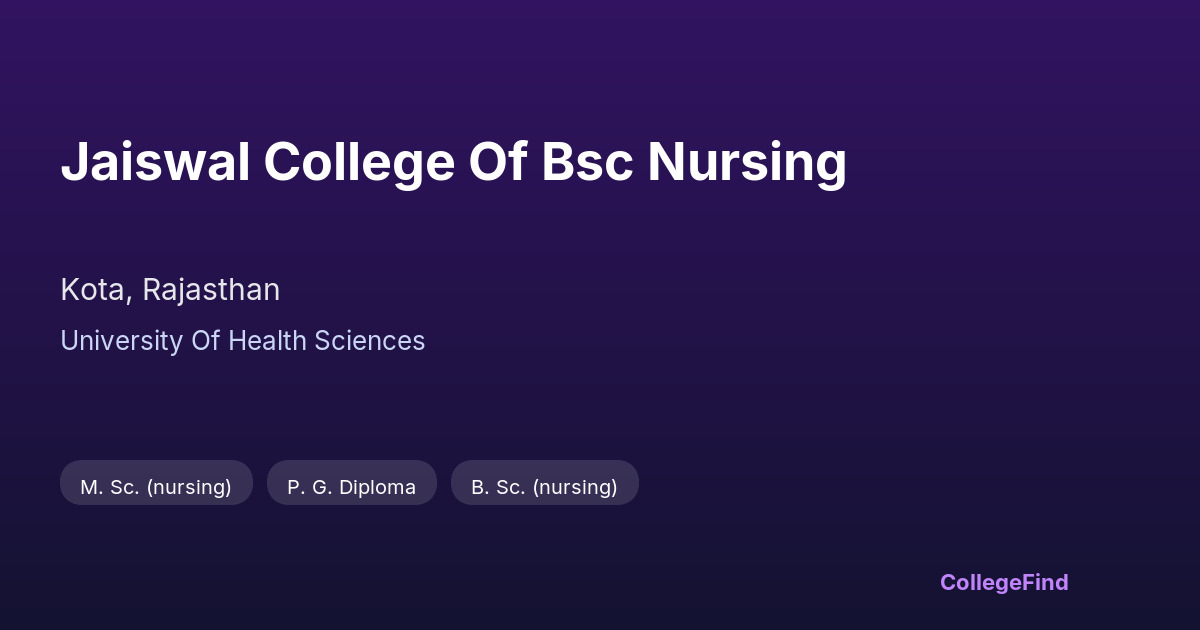Screen dimensions: 1200x630
Task: Click "Diploma" text inside the middle pill
Action: (x=378, y=487)
